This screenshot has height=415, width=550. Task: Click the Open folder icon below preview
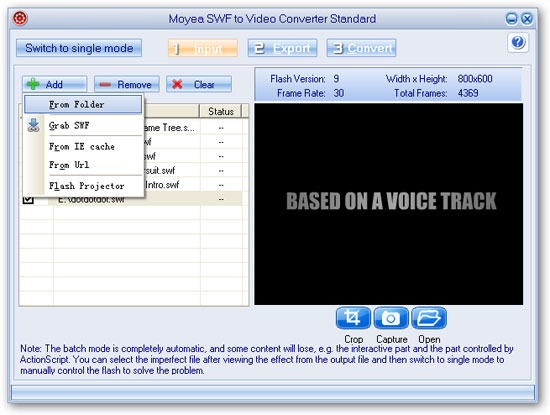click(429, 318)
